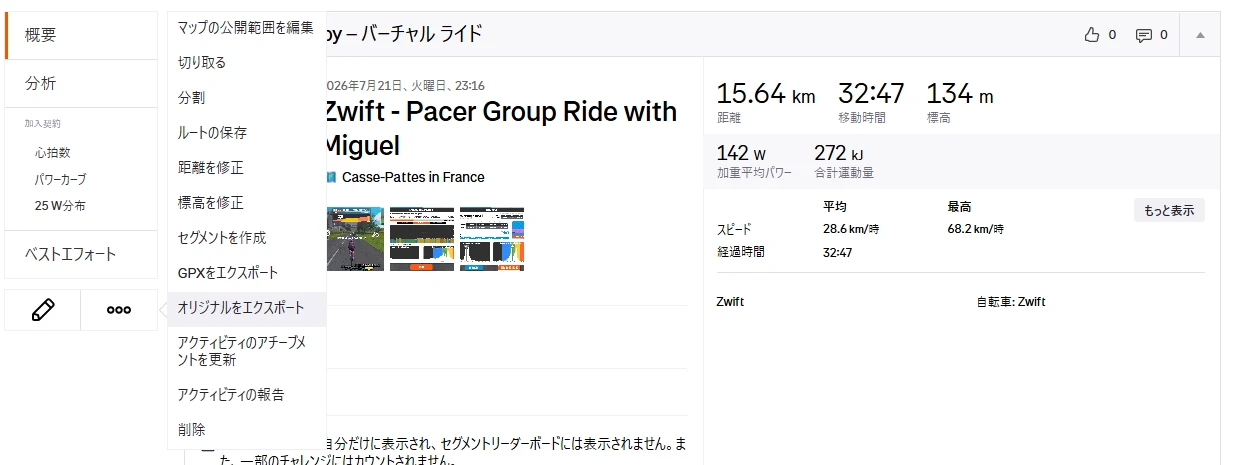Viewport: 1240px width, 465px height.
Task: Choose 標高を修正 from the menu
Action: click(x=246, y=202)
